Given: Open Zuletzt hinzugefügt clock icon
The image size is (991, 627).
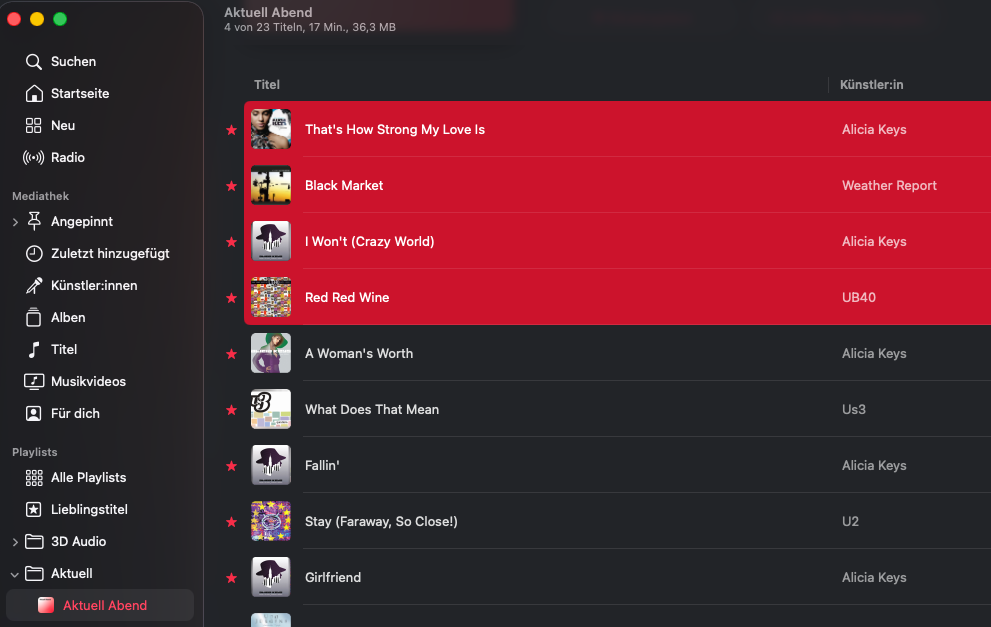Looking at the screenshot, I should (33, 253).
